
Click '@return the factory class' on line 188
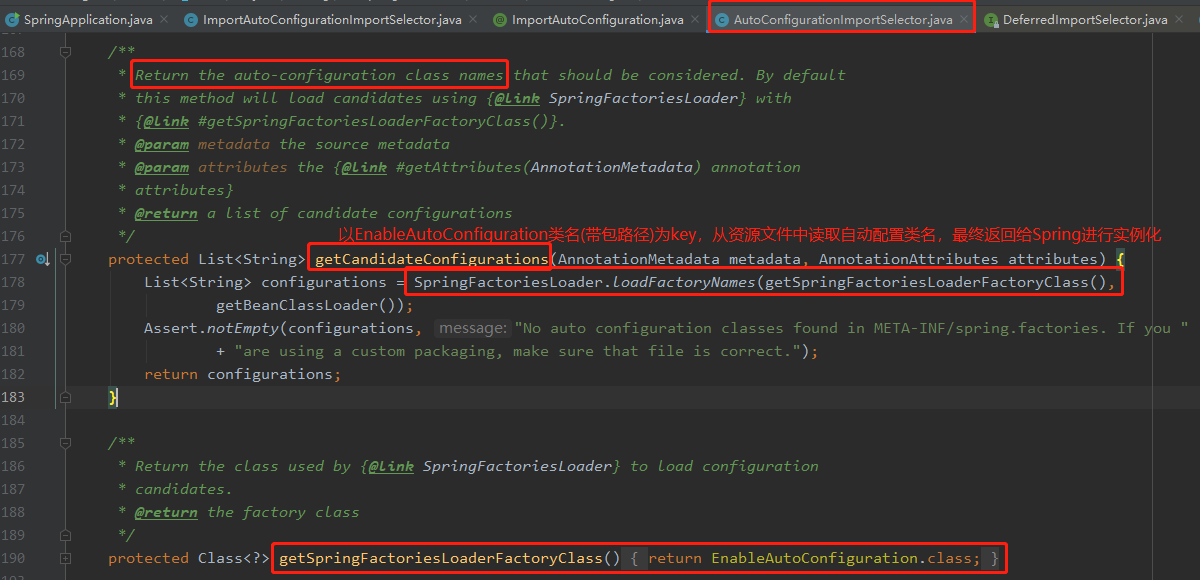[x=247, y=512]
